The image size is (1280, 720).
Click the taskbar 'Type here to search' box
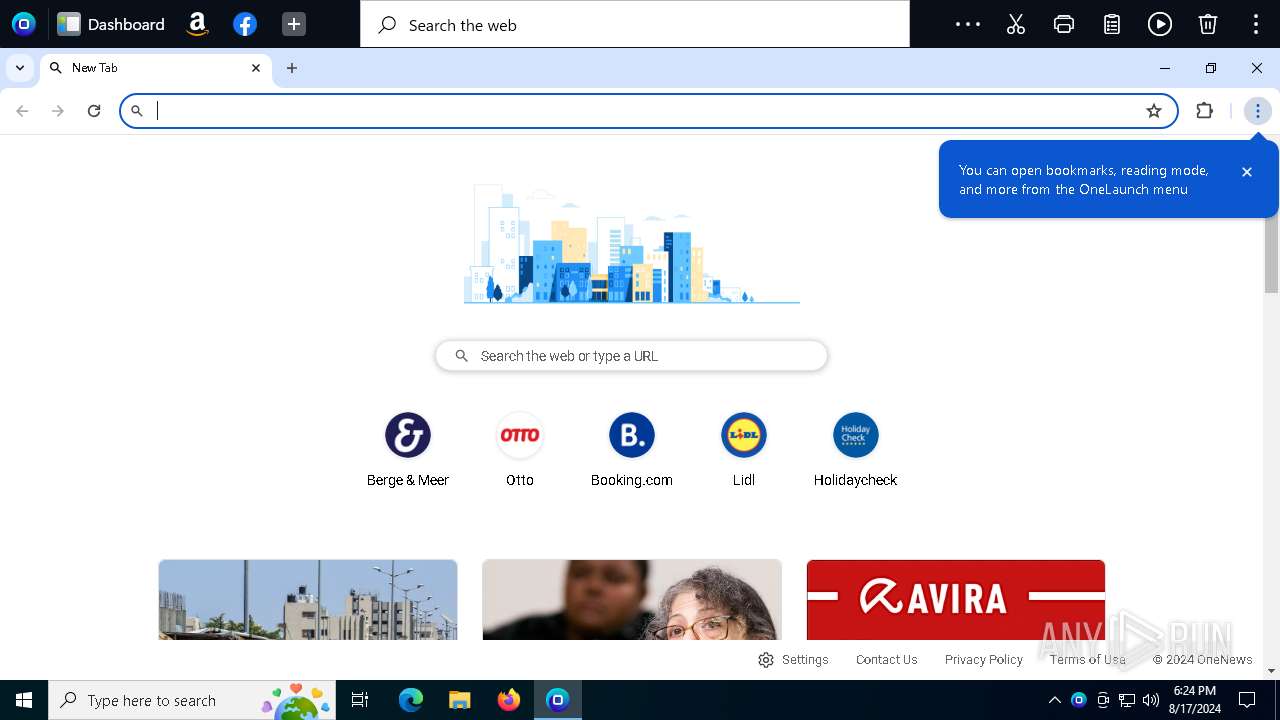pos(192,700)
